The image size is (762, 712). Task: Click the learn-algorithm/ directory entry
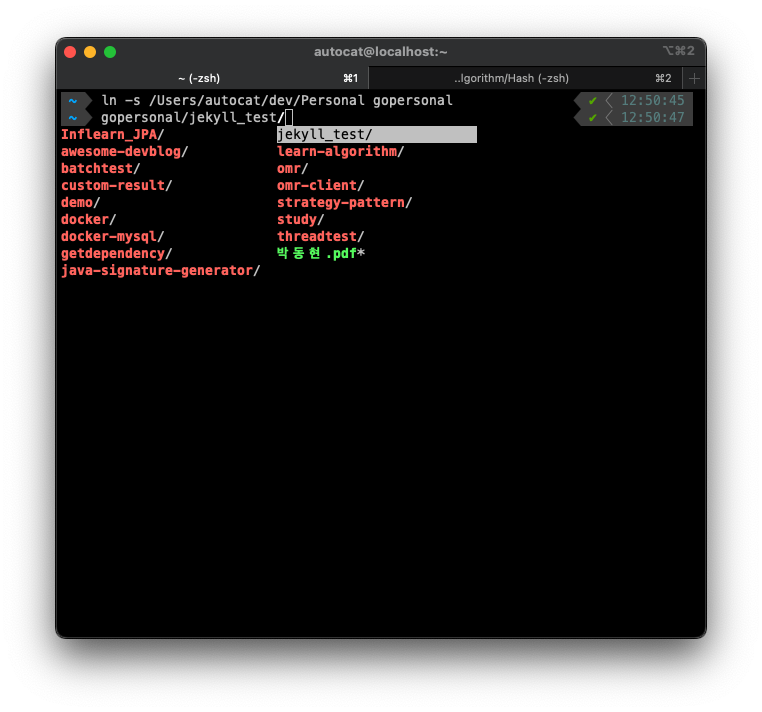click(x=341, y=152)
